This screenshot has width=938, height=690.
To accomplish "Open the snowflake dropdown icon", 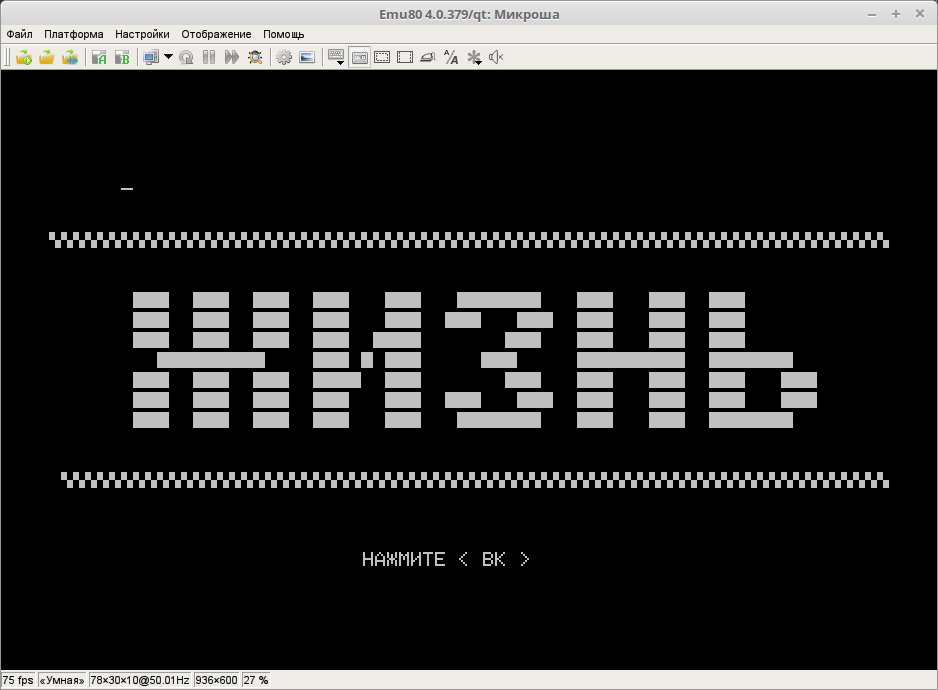I will click(474, 57).
